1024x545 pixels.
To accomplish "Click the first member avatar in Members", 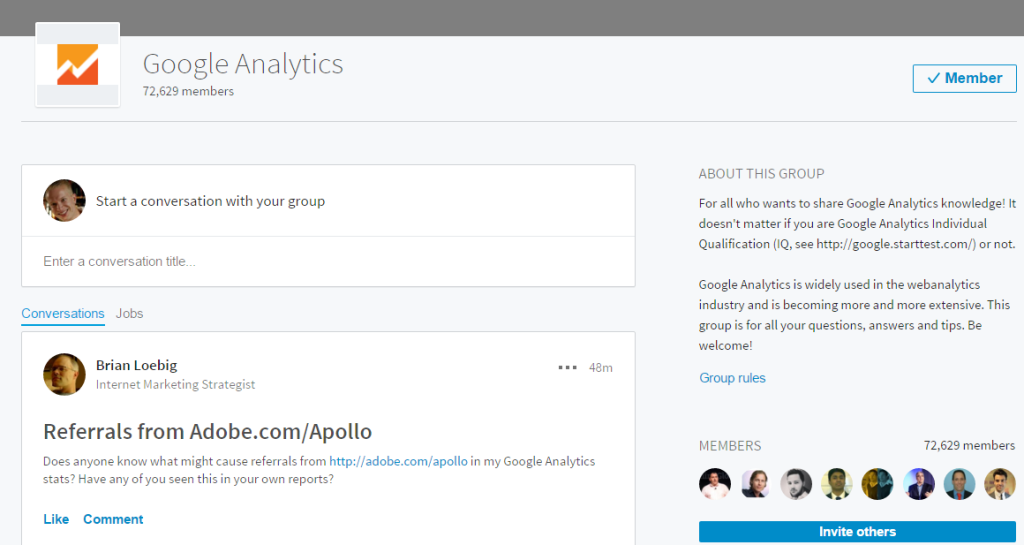I will coord(715,484).
